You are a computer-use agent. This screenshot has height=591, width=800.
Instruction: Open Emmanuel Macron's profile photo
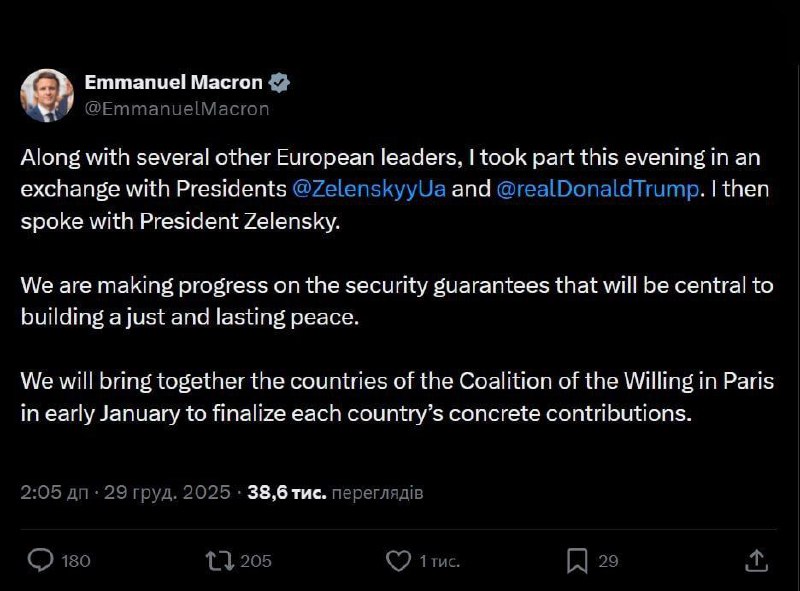[x=47, y=95]
